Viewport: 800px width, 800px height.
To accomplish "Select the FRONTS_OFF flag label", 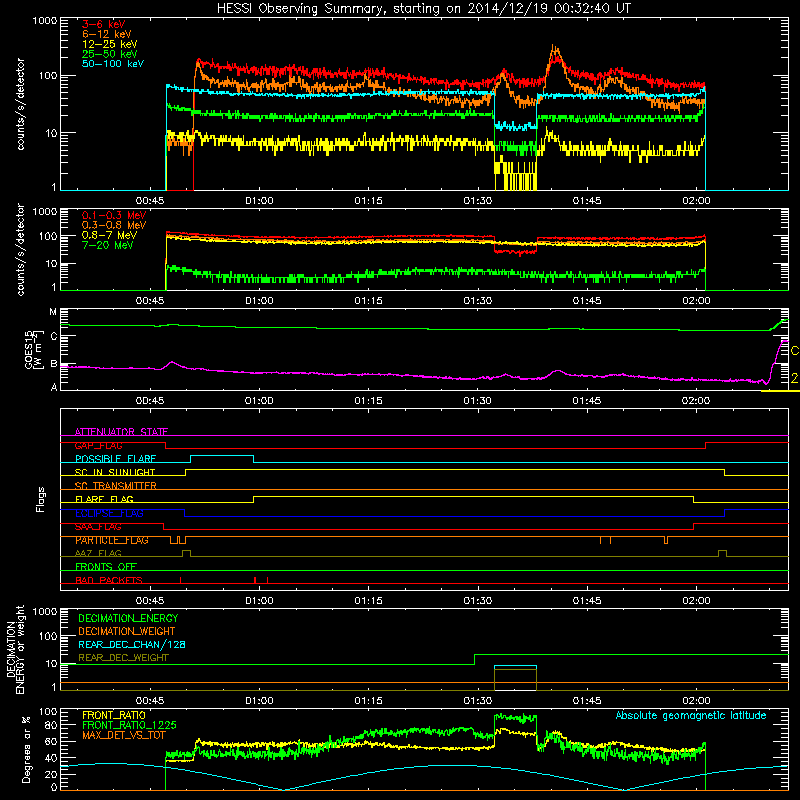I will (106, 567).
